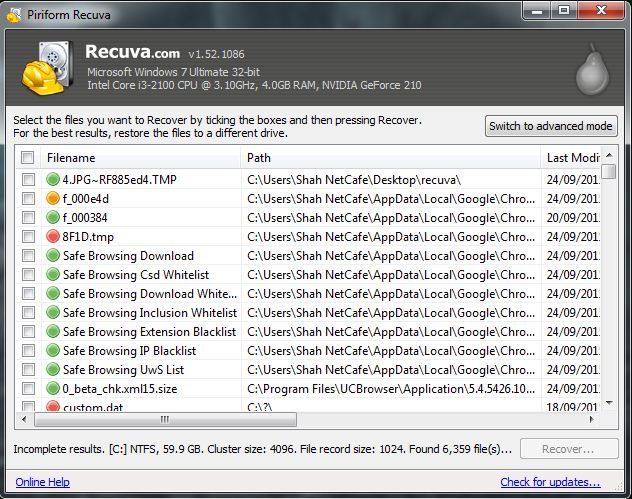The image size is (632, 499).
Task: Click the green status icon of f_000384
Action: click(53, 217)
